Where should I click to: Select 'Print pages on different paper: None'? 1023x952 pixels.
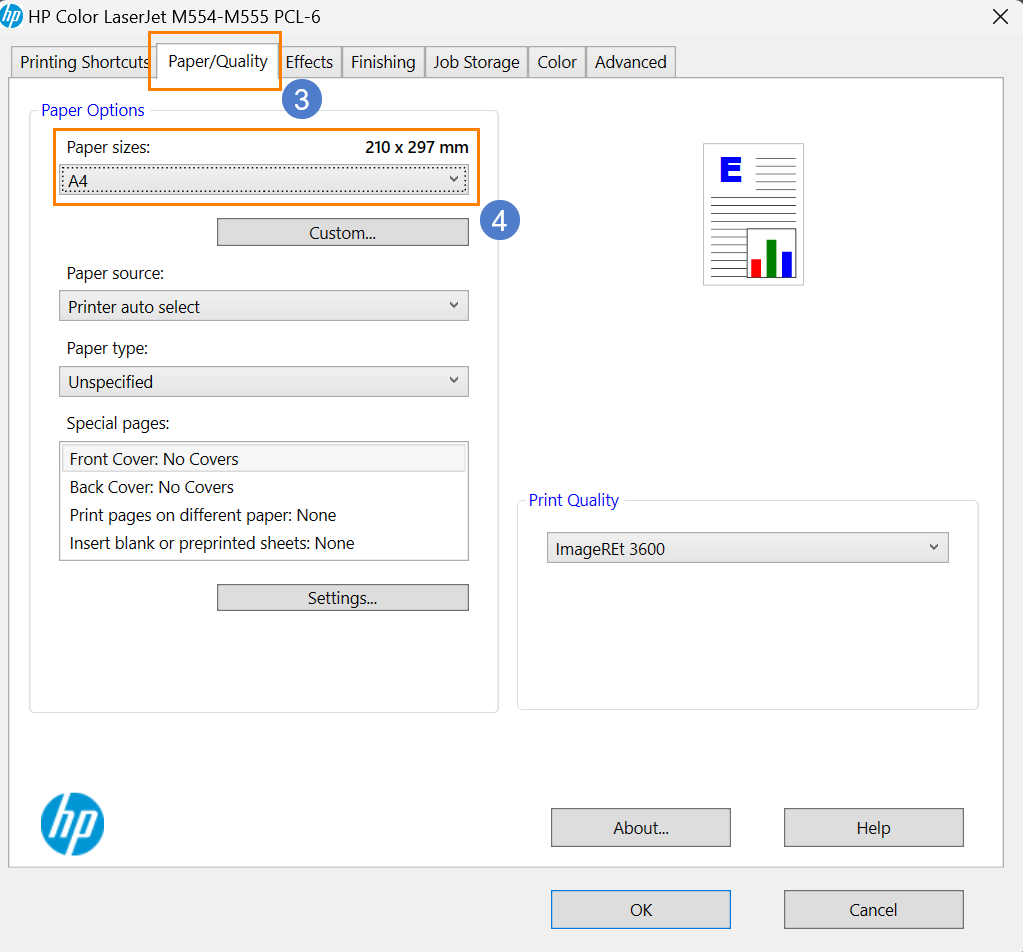click(x=264, y=515)
